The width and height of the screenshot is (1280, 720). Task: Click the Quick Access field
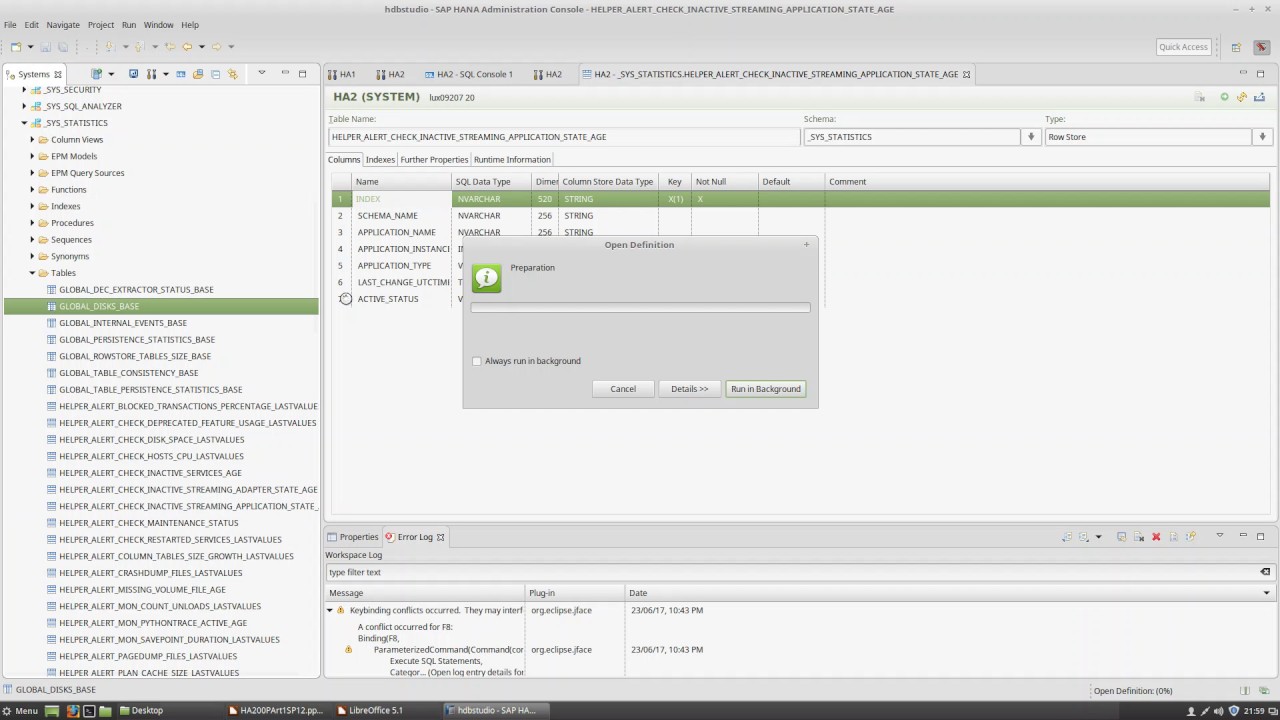pos(1184,47)
